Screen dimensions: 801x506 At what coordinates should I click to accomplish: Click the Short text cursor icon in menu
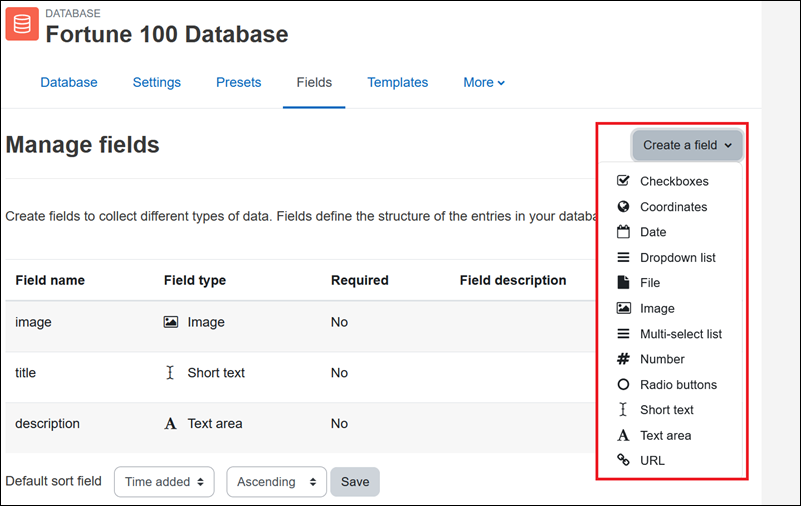(x=623, y=409)
